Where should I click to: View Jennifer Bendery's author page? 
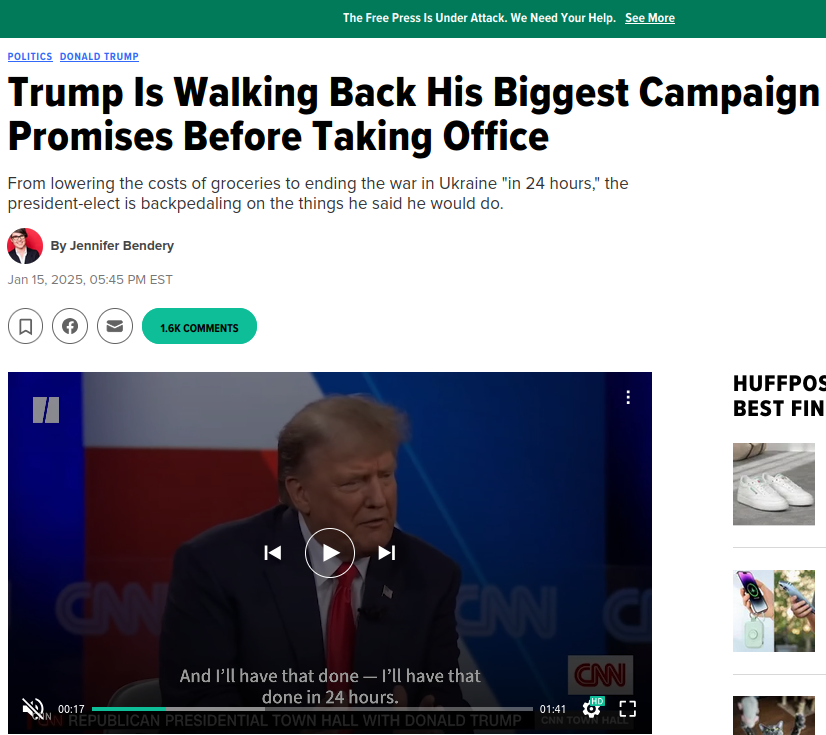pos(112,246)
